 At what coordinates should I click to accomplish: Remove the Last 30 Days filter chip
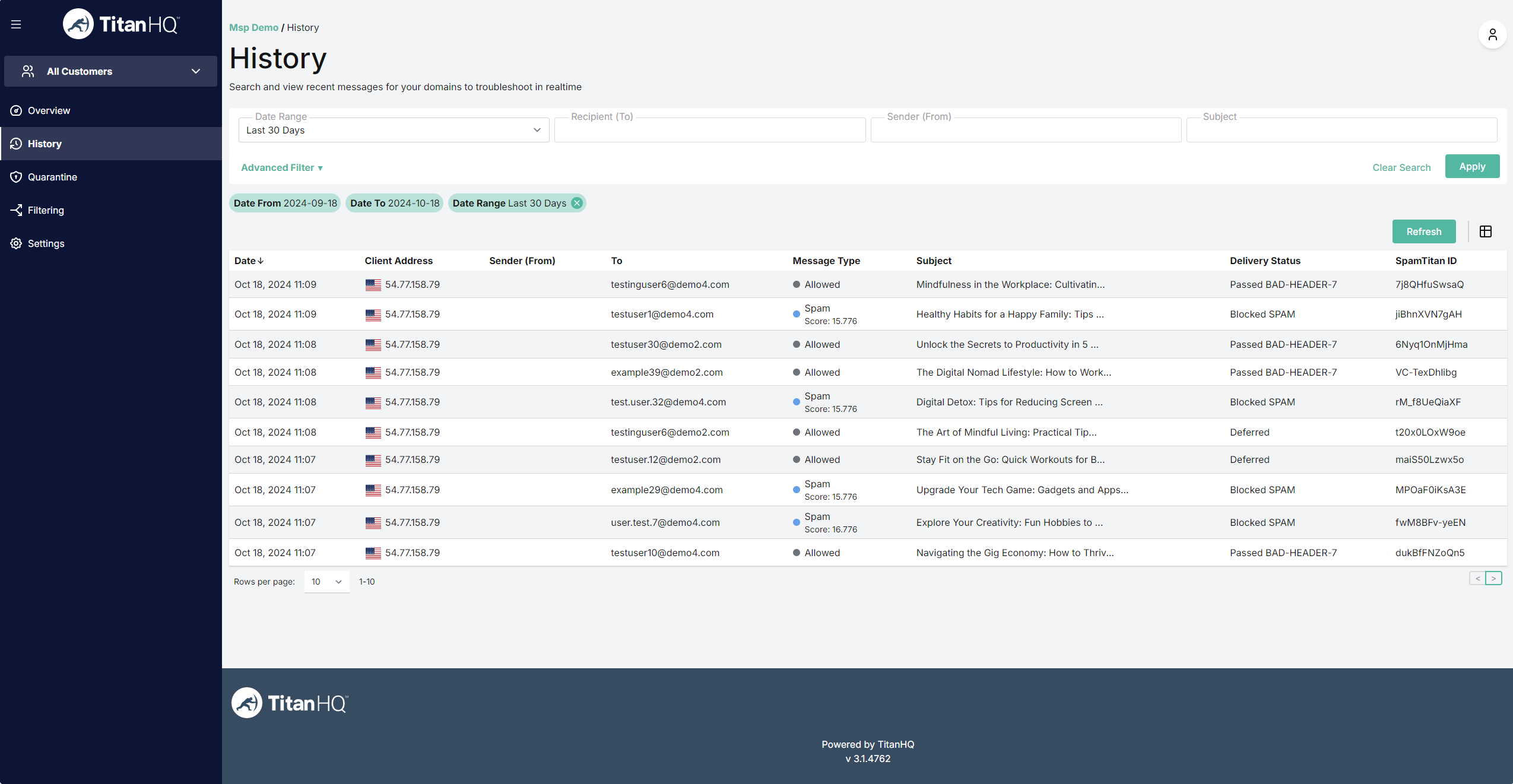(575, 203)
